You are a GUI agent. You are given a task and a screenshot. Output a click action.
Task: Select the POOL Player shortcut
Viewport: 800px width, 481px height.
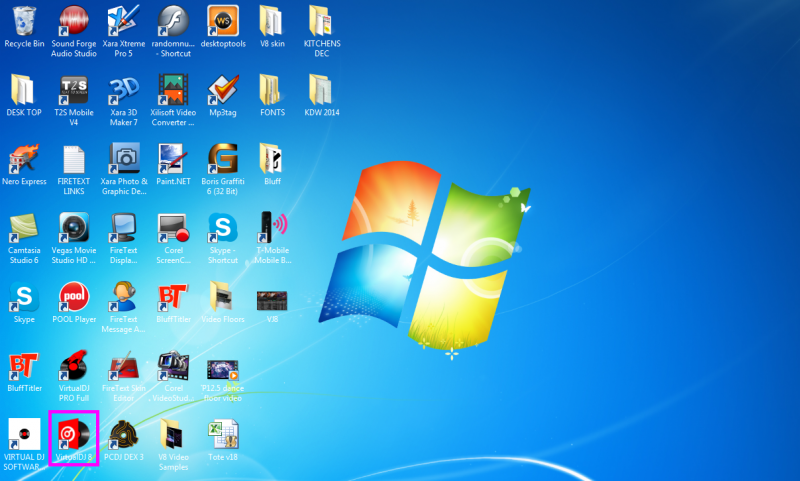(x=74, y=297)
